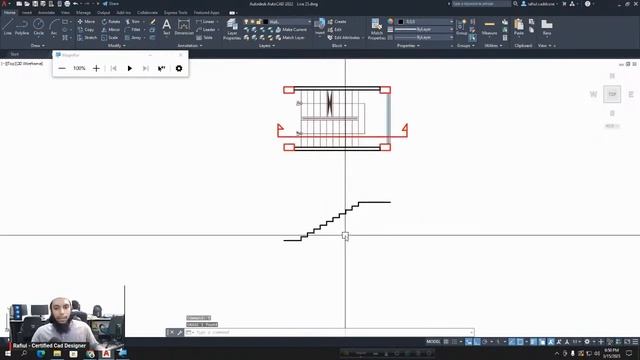Click Create block button

[x=337, y=22]
